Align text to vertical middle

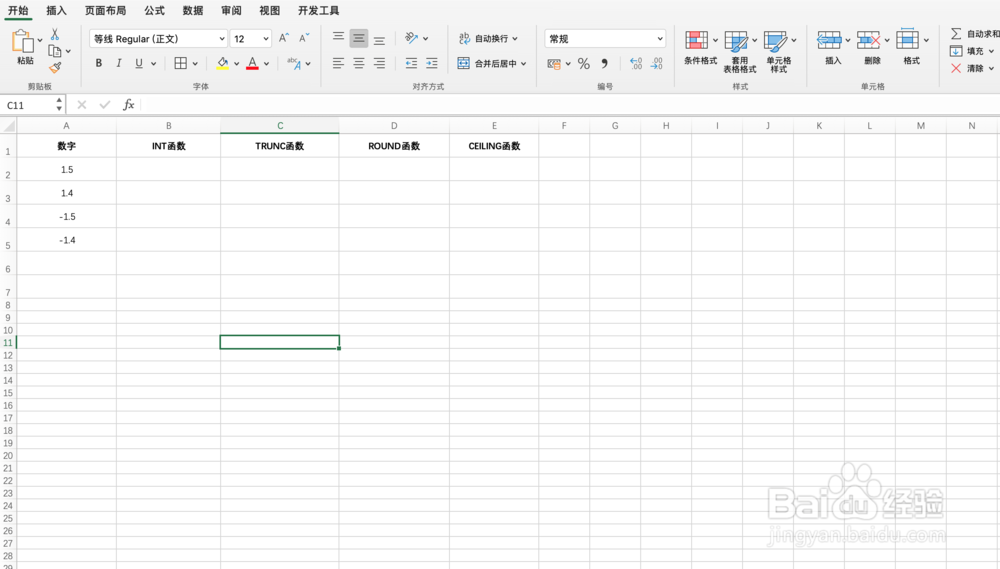(359, 38)
